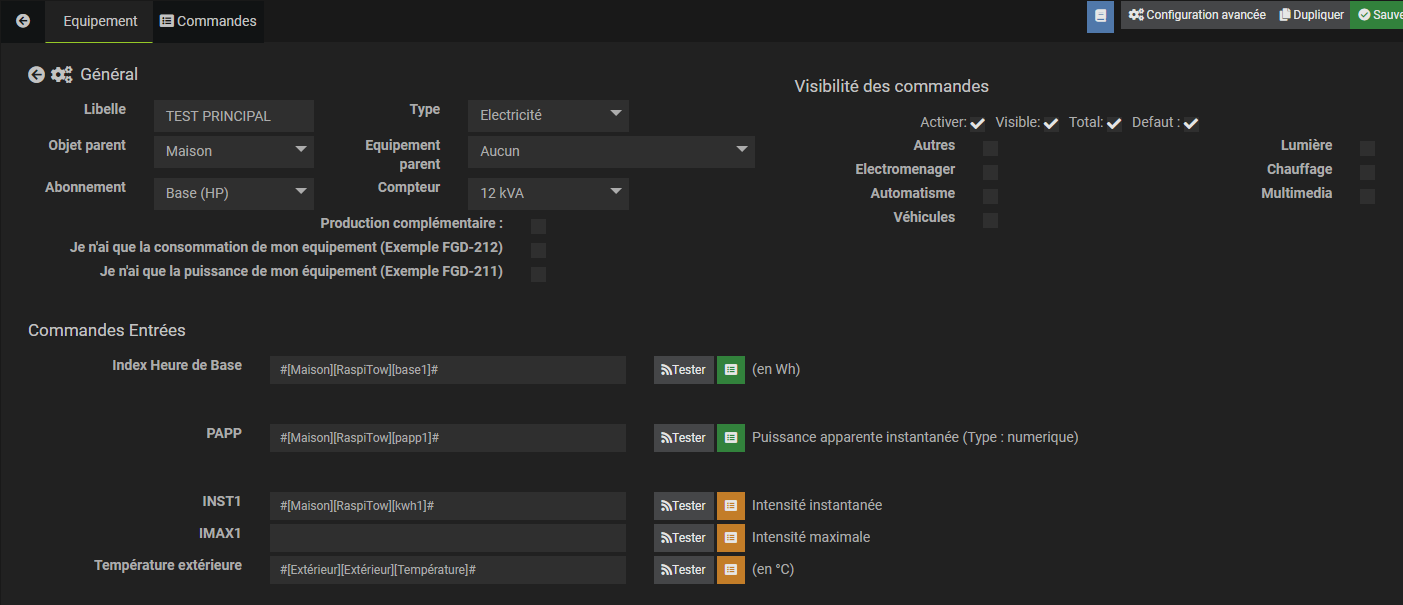Screen dimensions: 1403x605
Task: Open green command picker for PAPP
Action: tap(731, 438)
